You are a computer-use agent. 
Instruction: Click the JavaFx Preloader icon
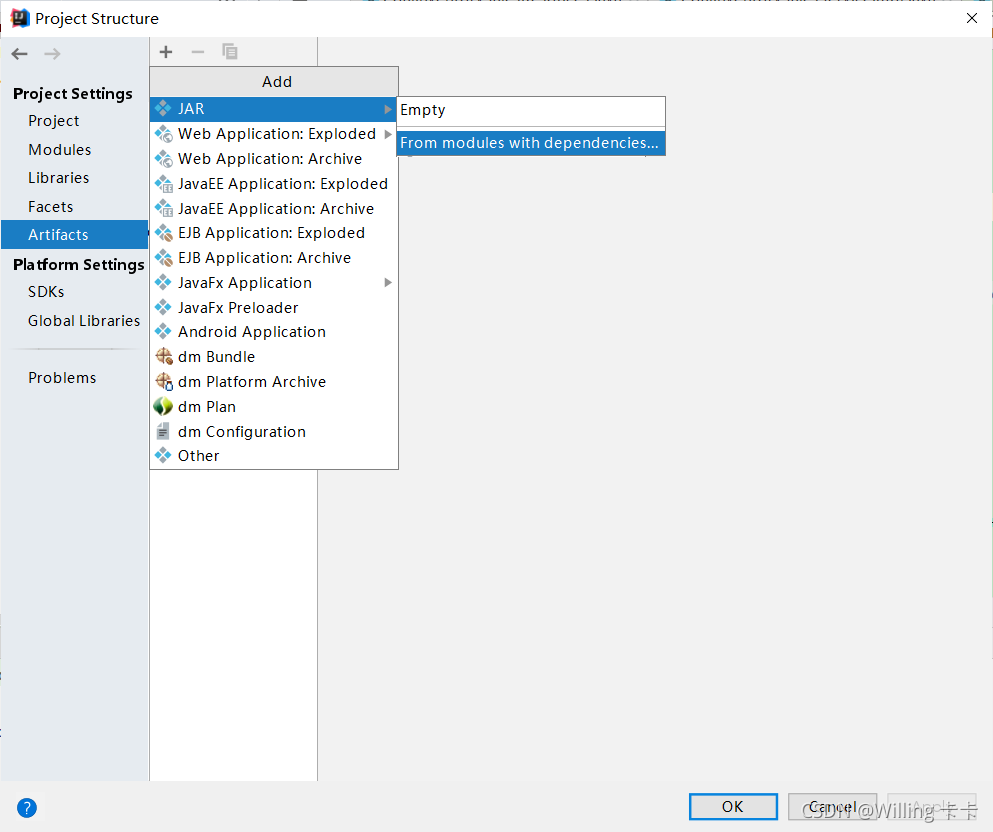point(163,307)
